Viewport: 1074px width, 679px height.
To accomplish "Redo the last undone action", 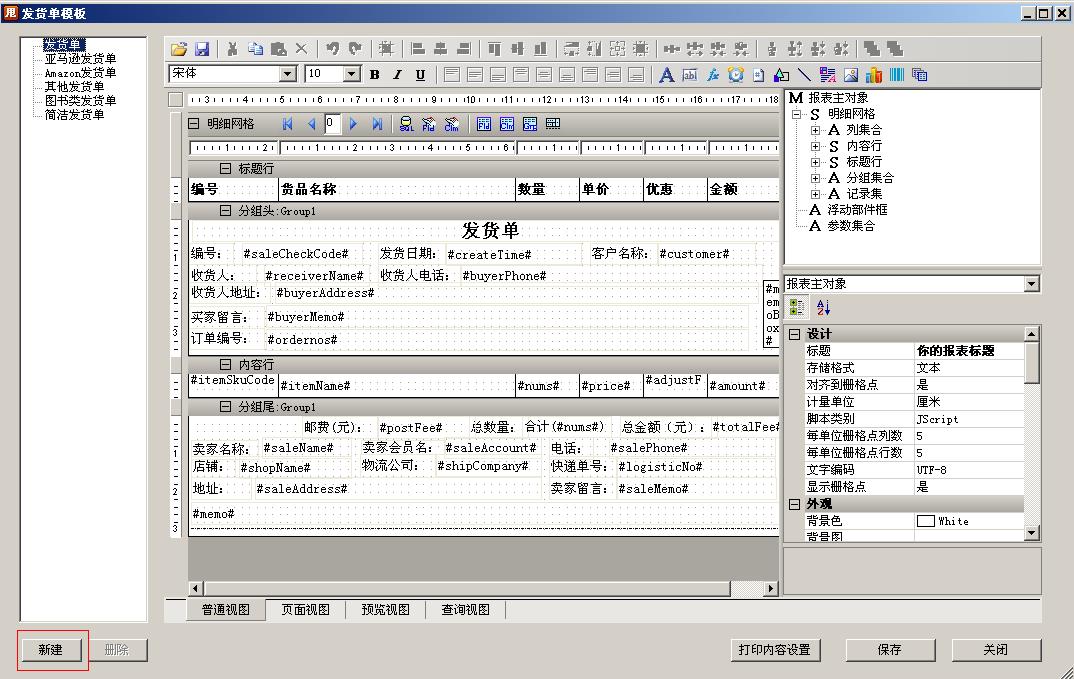I will [355, 49].
